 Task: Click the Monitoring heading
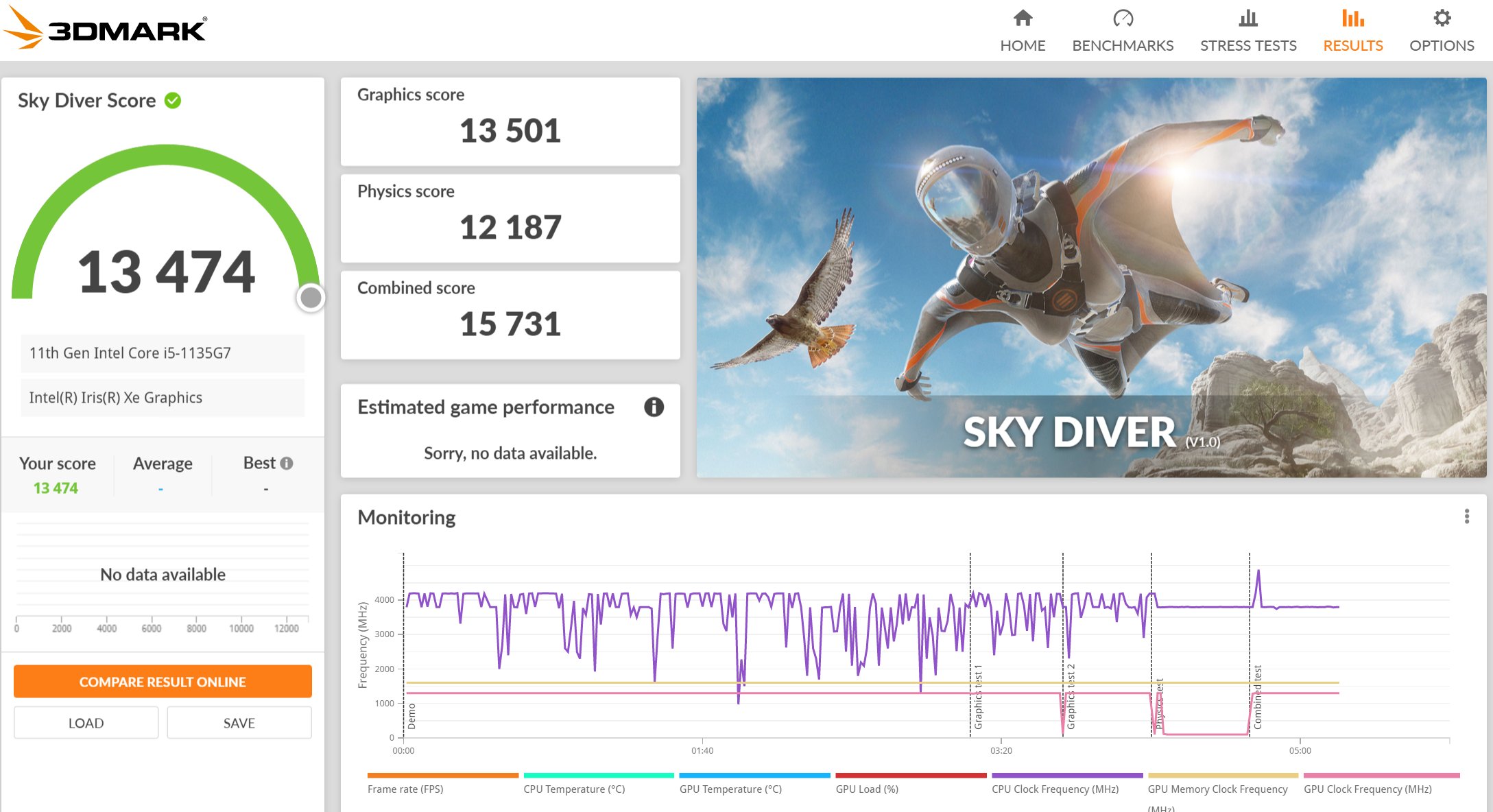tap(407, 517)
